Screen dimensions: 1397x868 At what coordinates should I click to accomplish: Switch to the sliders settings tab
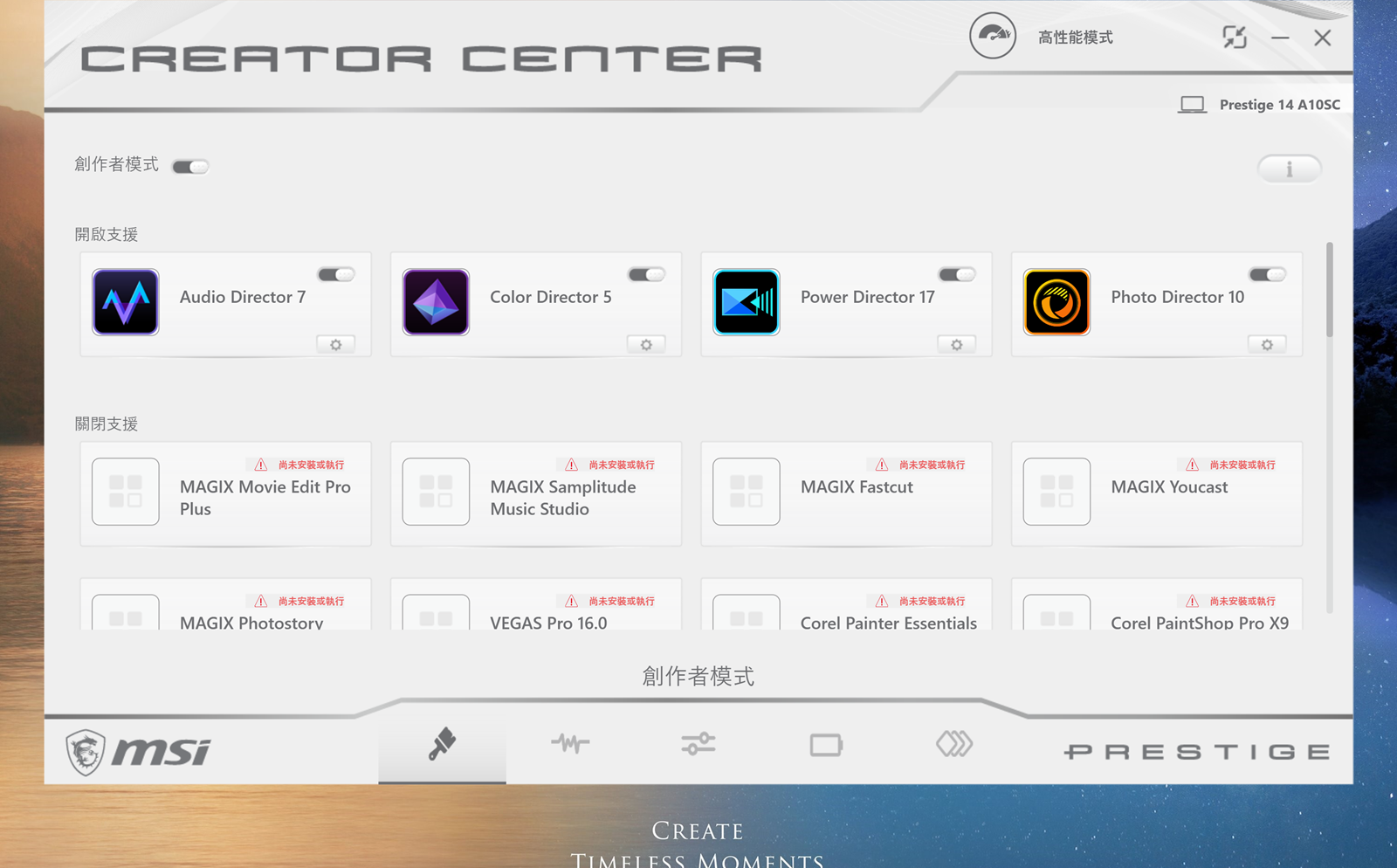click(698, 744)
